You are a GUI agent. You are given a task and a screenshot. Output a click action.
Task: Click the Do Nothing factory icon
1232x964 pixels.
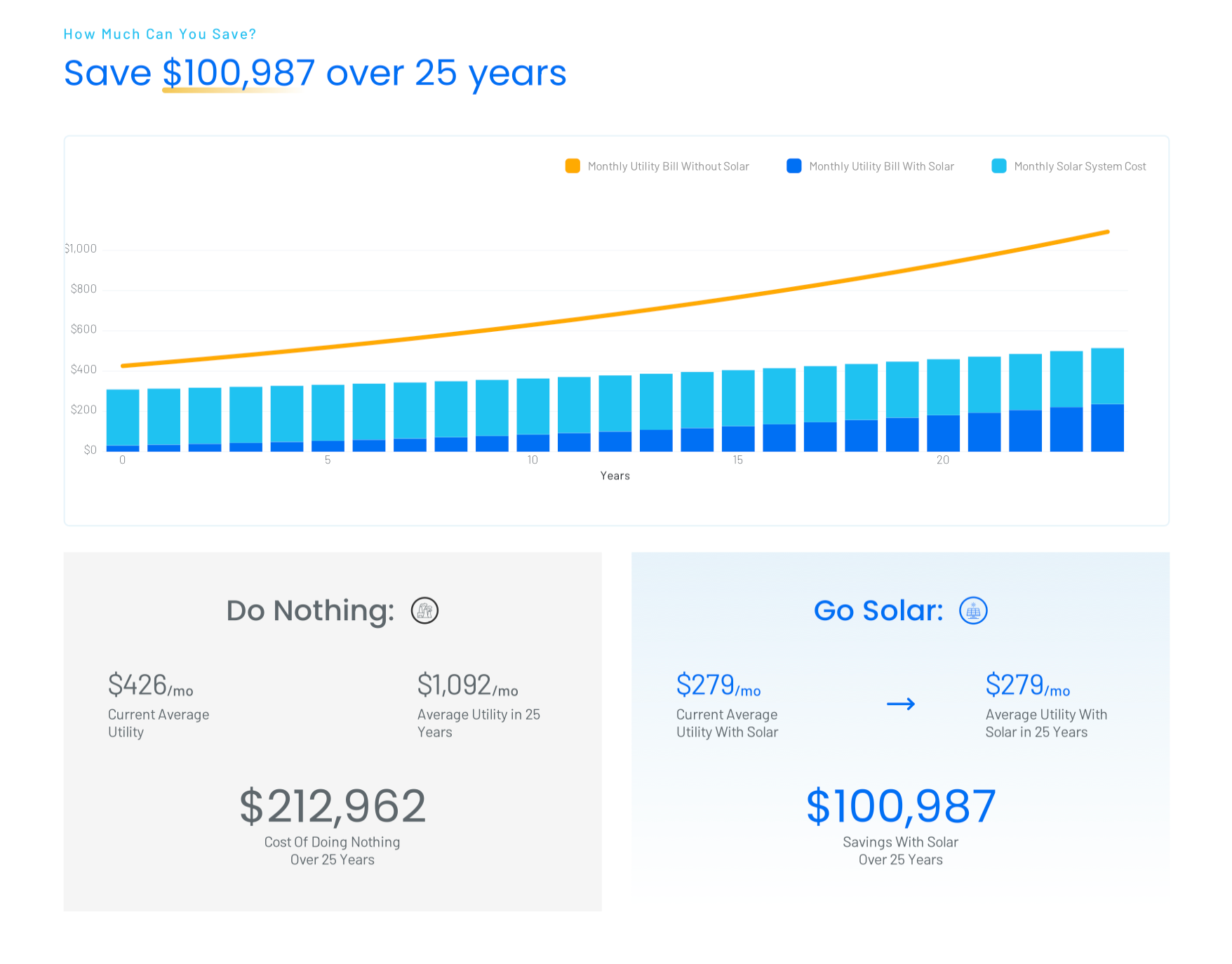(x=424, y=610)
